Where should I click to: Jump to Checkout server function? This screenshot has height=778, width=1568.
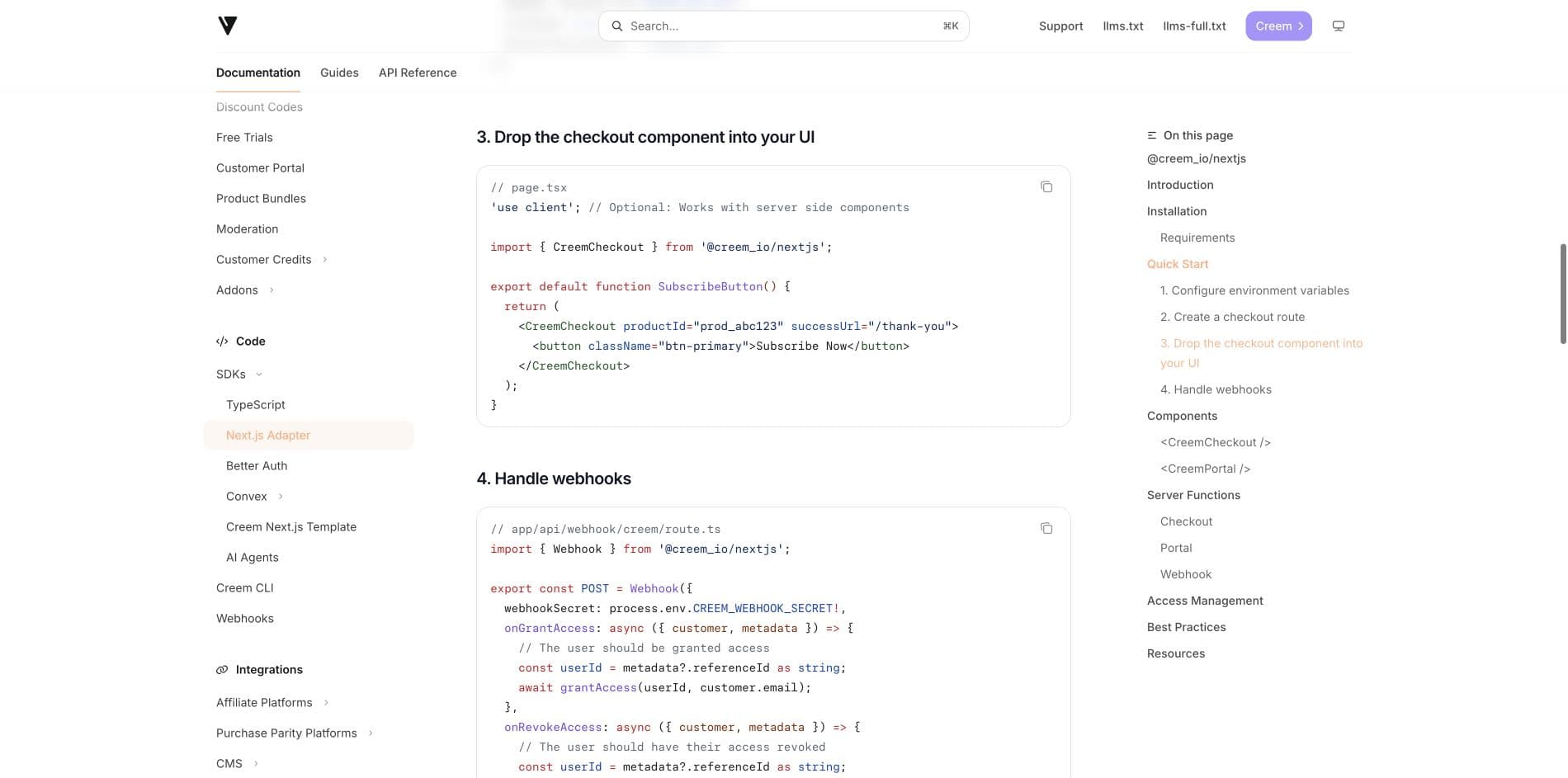pos(1186,521)
